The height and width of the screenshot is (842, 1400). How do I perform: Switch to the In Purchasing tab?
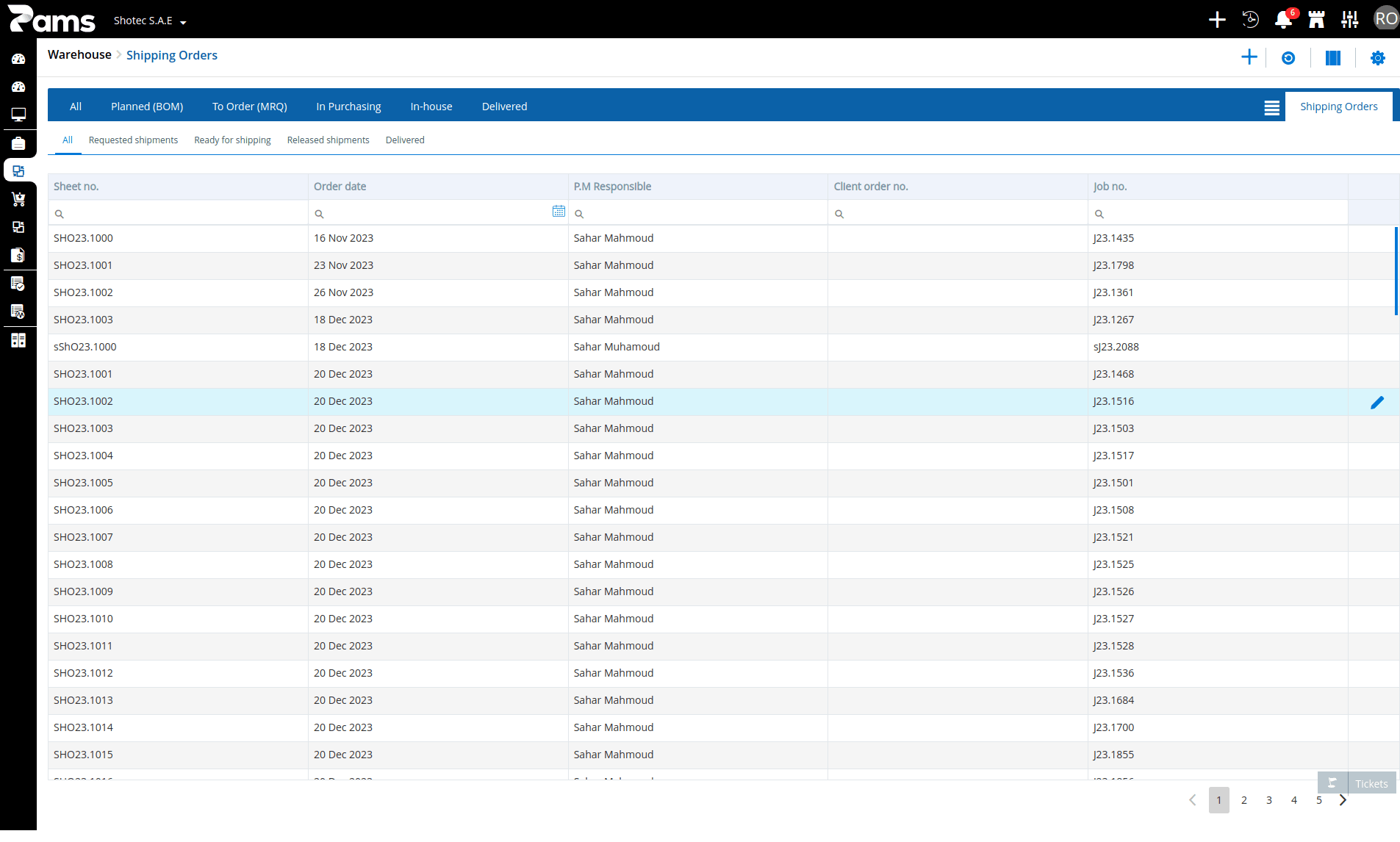click(x=348, y=107)
